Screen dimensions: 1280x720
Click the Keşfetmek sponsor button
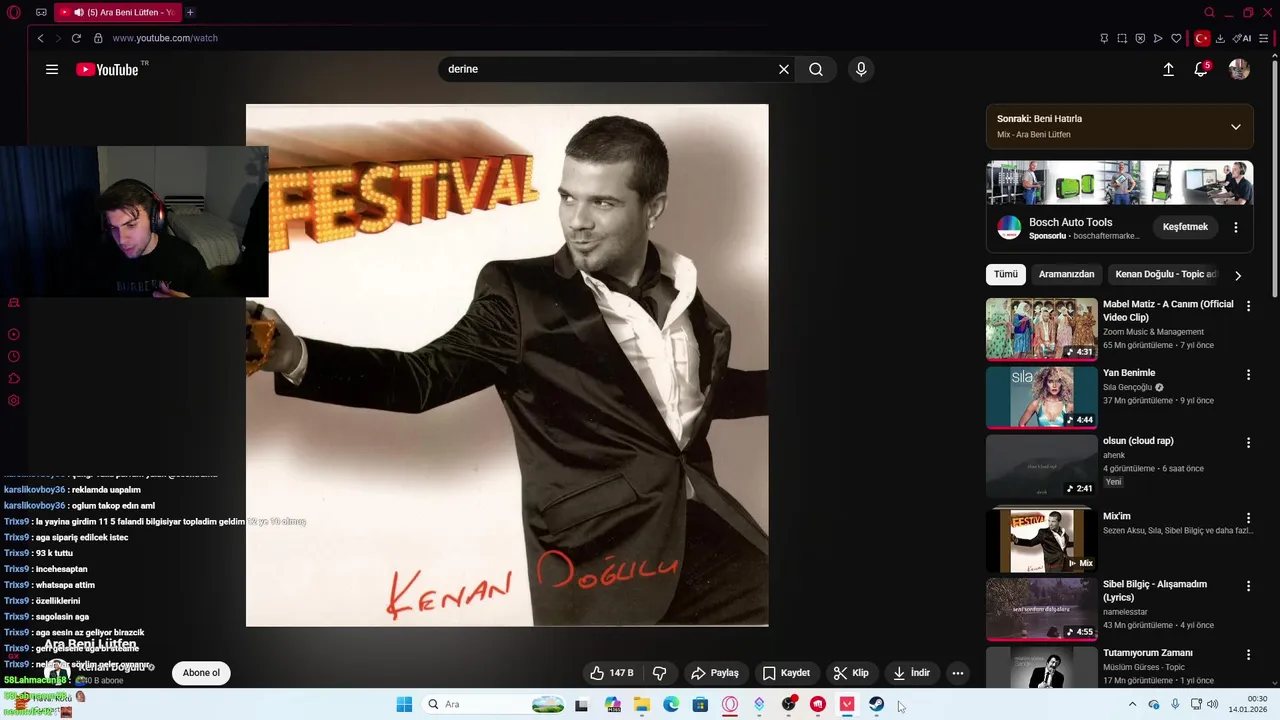point(1185,227)
